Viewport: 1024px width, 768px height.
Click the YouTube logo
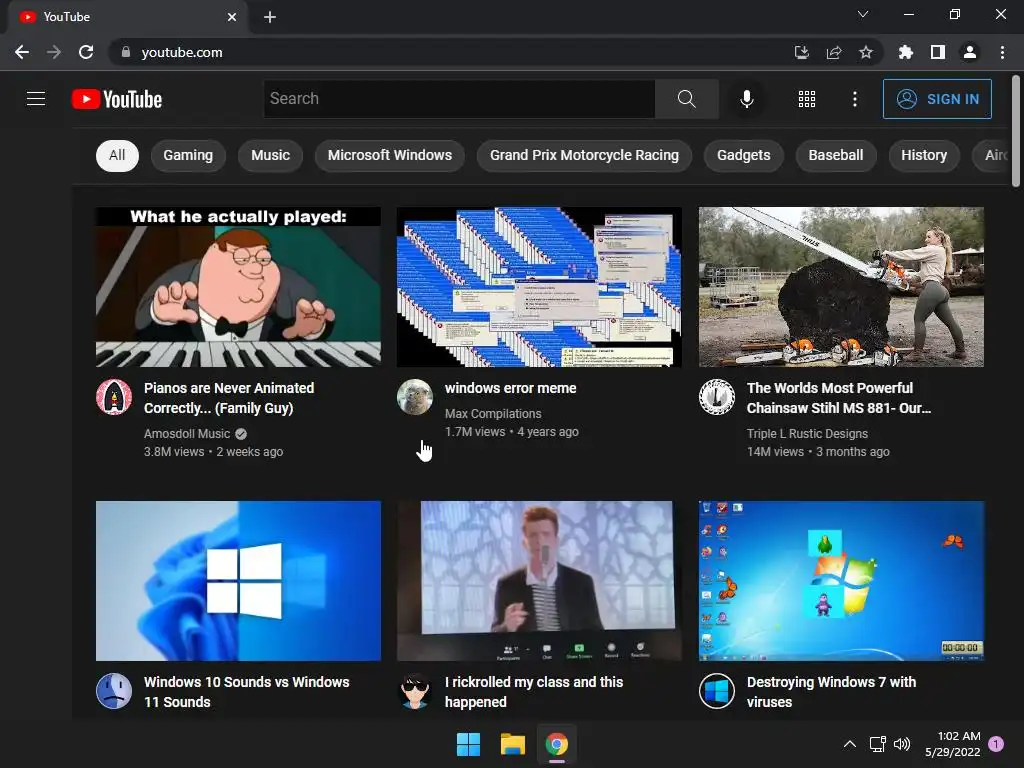pyautogui.click(x=117, y=99)
